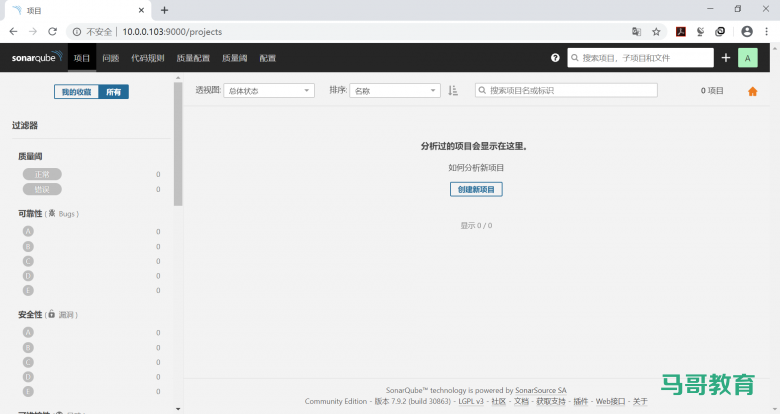Open the 透视图 总体状态 dropdown
This screenshot has width=780, height=414.
268,90
